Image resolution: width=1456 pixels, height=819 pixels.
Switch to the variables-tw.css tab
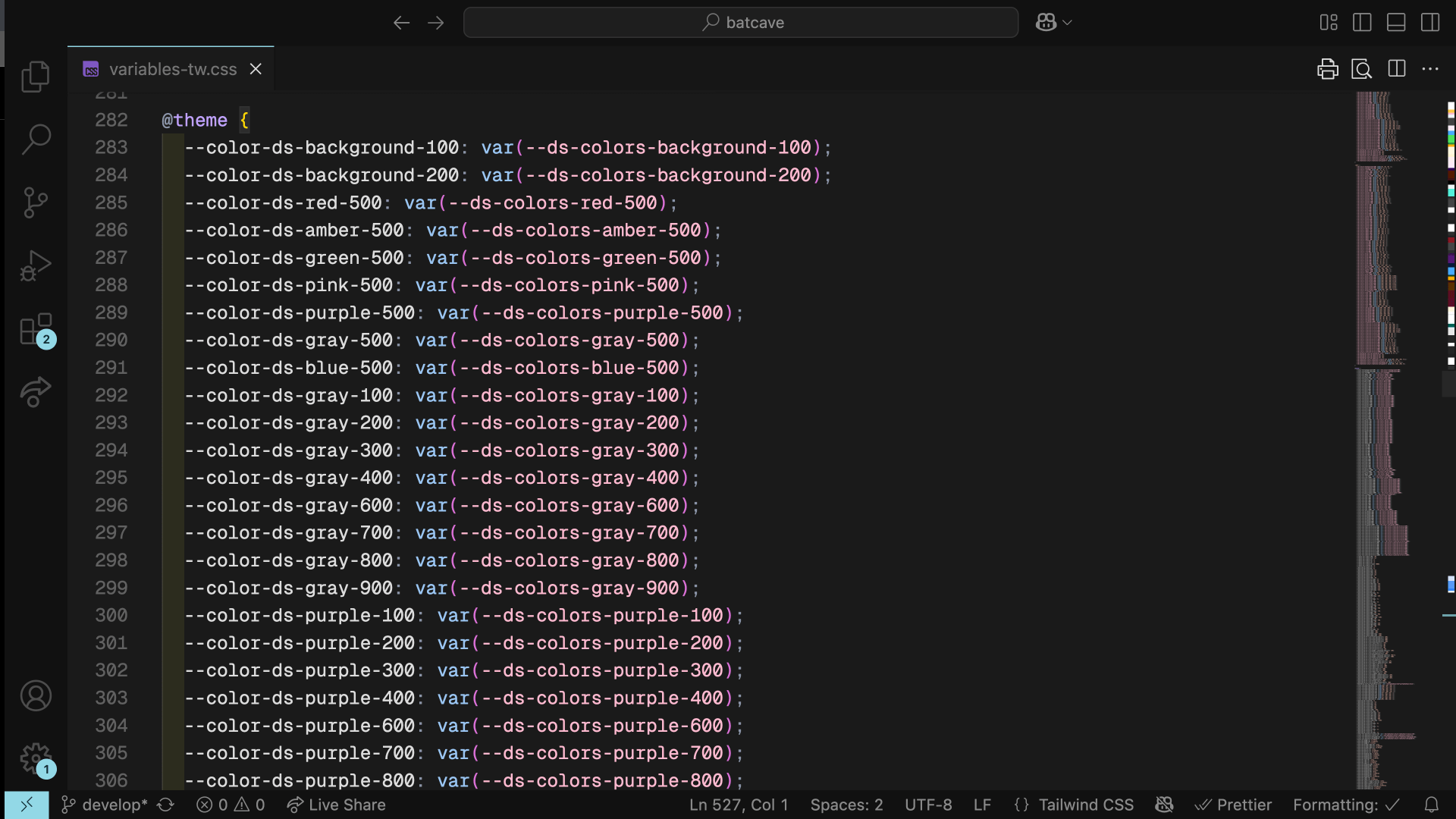172,69
